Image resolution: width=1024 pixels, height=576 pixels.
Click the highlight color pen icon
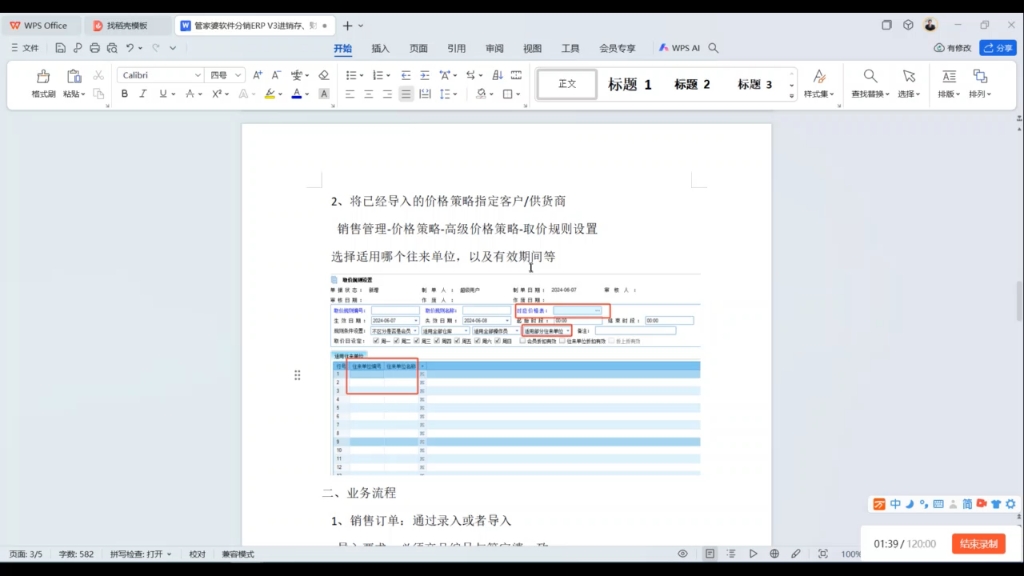pyautogui.click(x=271, y=93)
